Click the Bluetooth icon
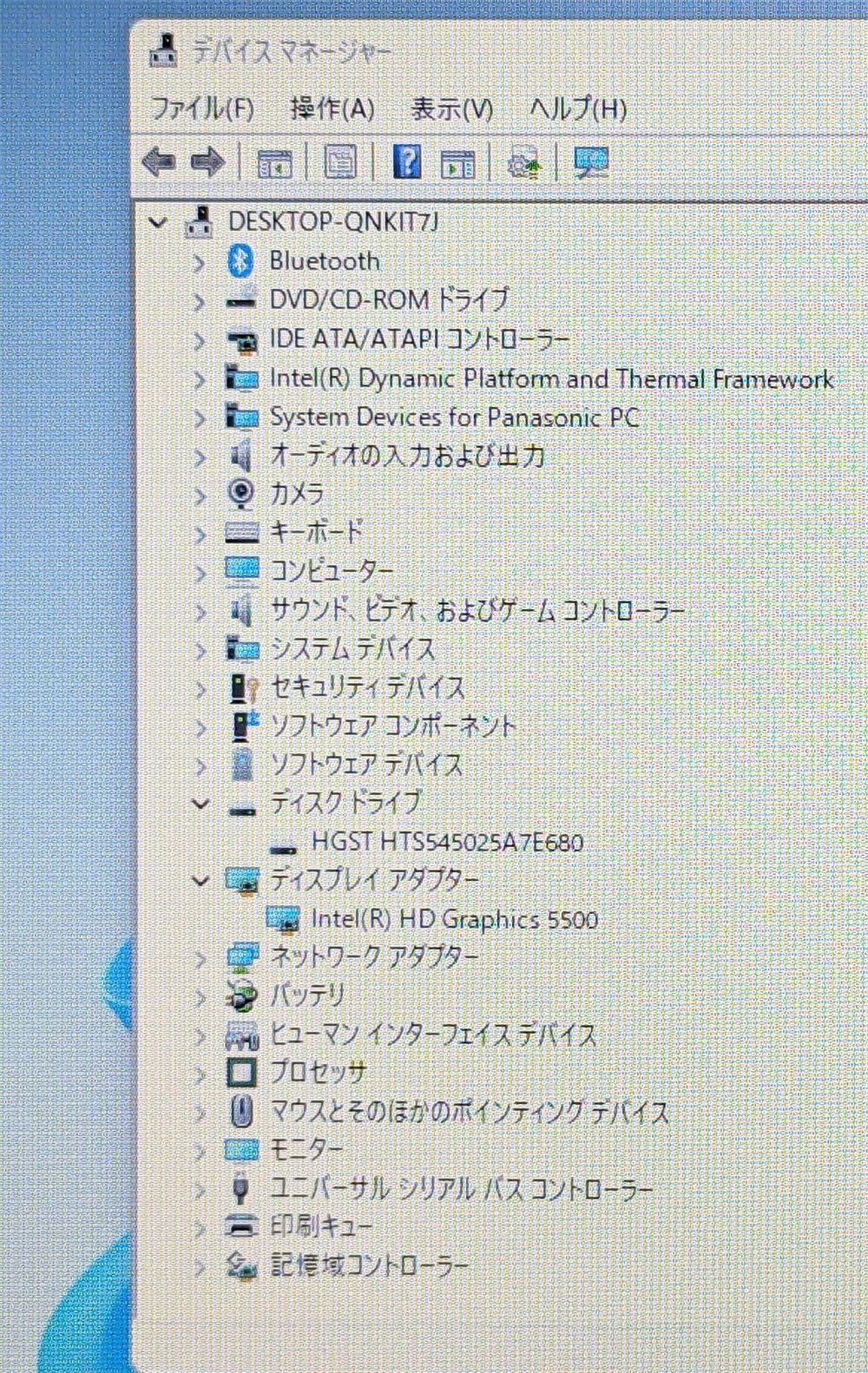Image resolution: width=868 pixels, height=1373 pixels. point(240,261)
